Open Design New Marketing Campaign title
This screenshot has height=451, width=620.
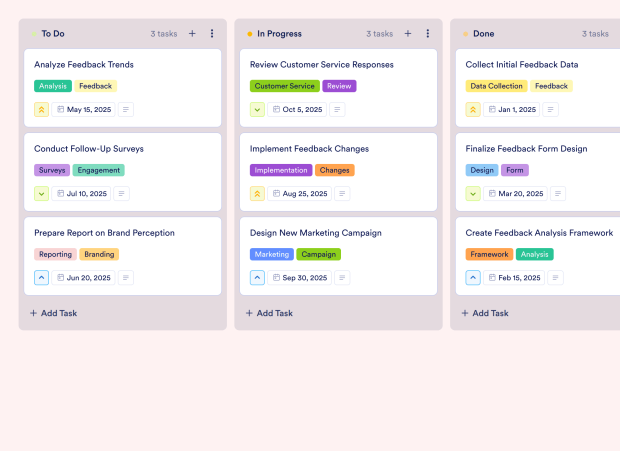pos(316,233)
